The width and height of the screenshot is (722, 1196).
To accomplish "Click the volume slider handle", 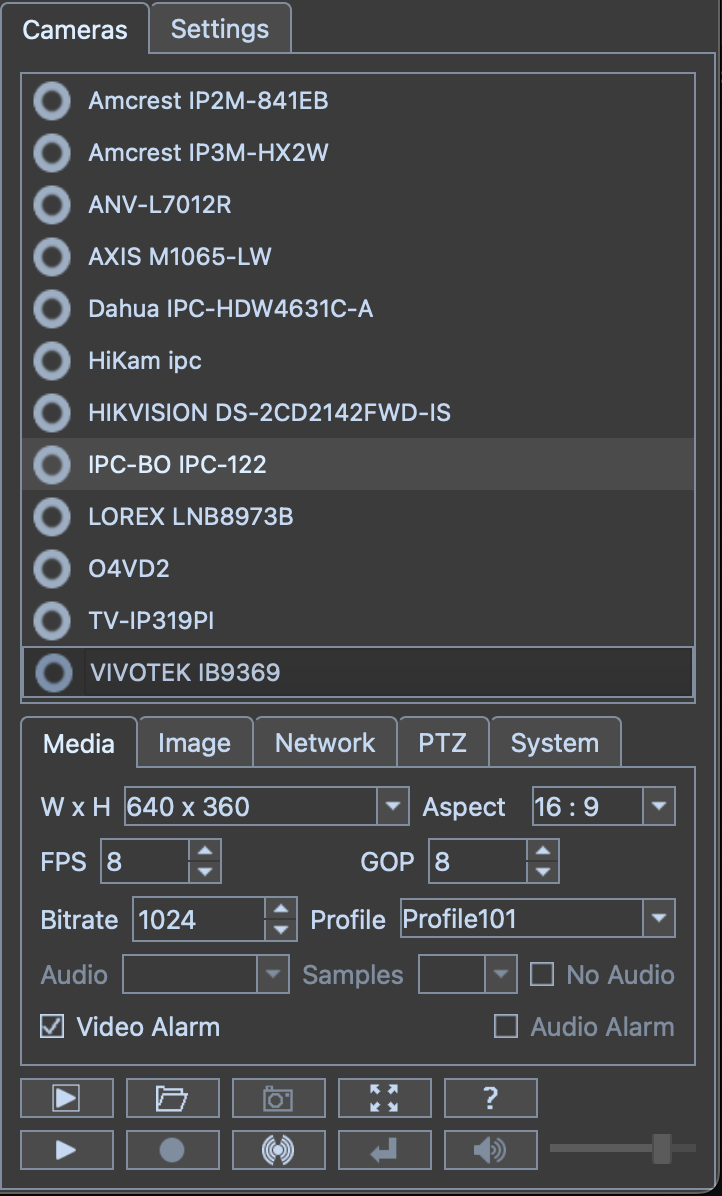I will [x=661, y=1149].
